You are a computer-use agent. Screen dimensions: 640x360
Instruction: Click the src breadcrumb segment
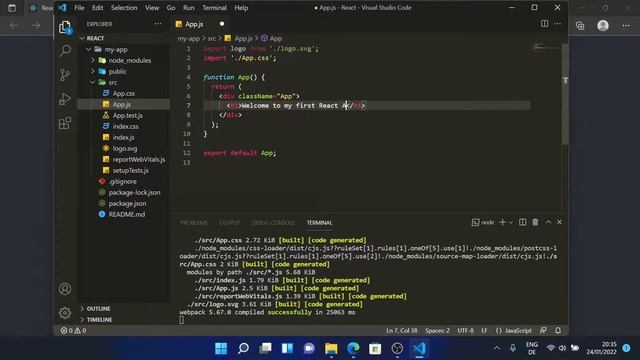(x=211, y=38)
